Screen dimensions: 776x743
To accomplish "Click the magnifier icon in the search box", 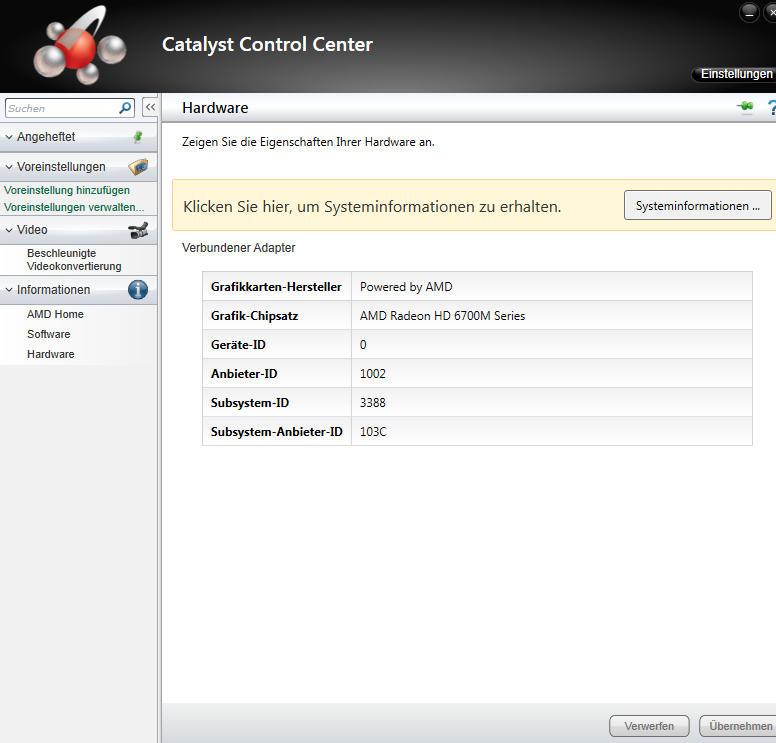I will tap(125, 107).
